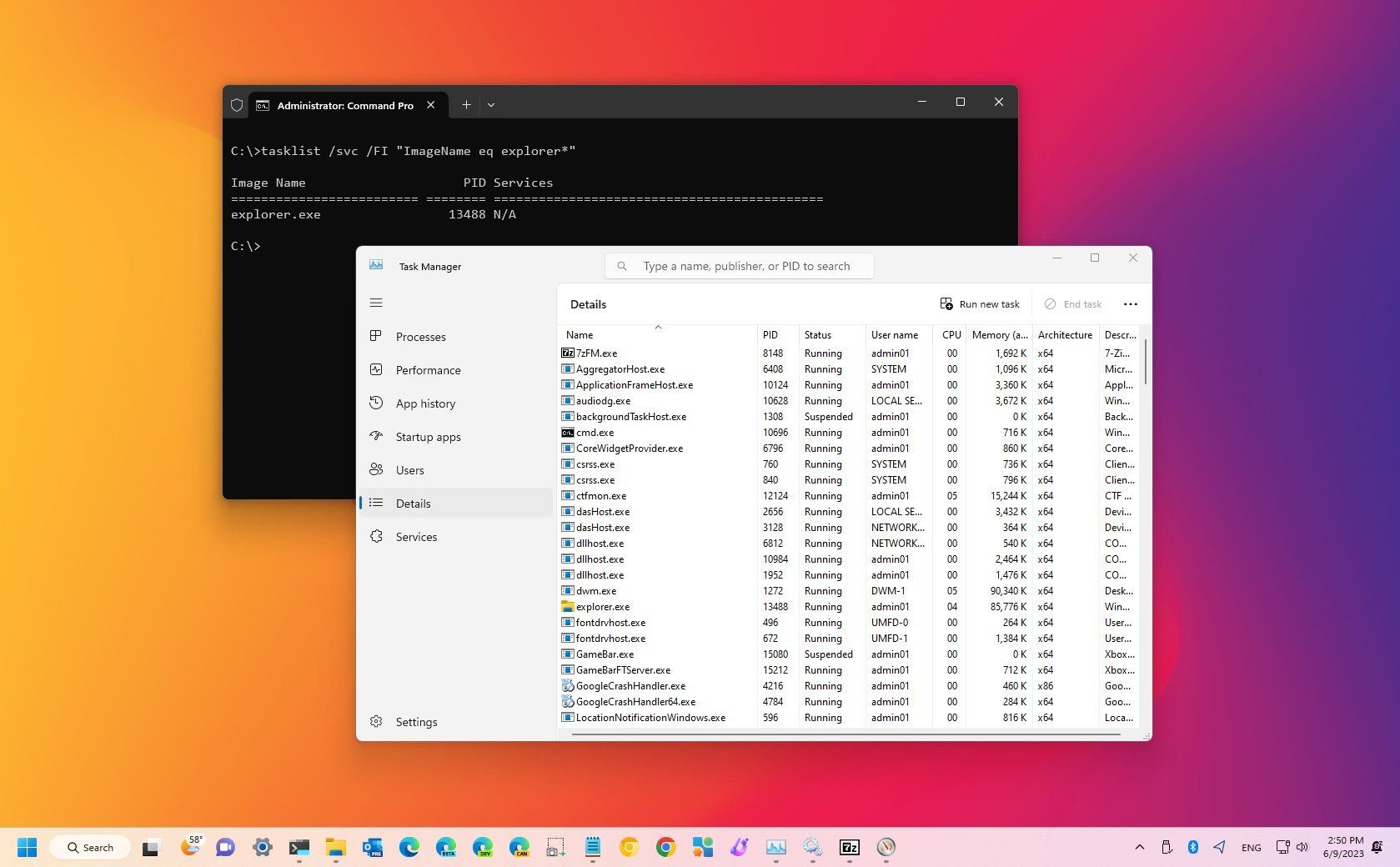Open the Users section
1400x867 pixels.
tap(409, 469)
